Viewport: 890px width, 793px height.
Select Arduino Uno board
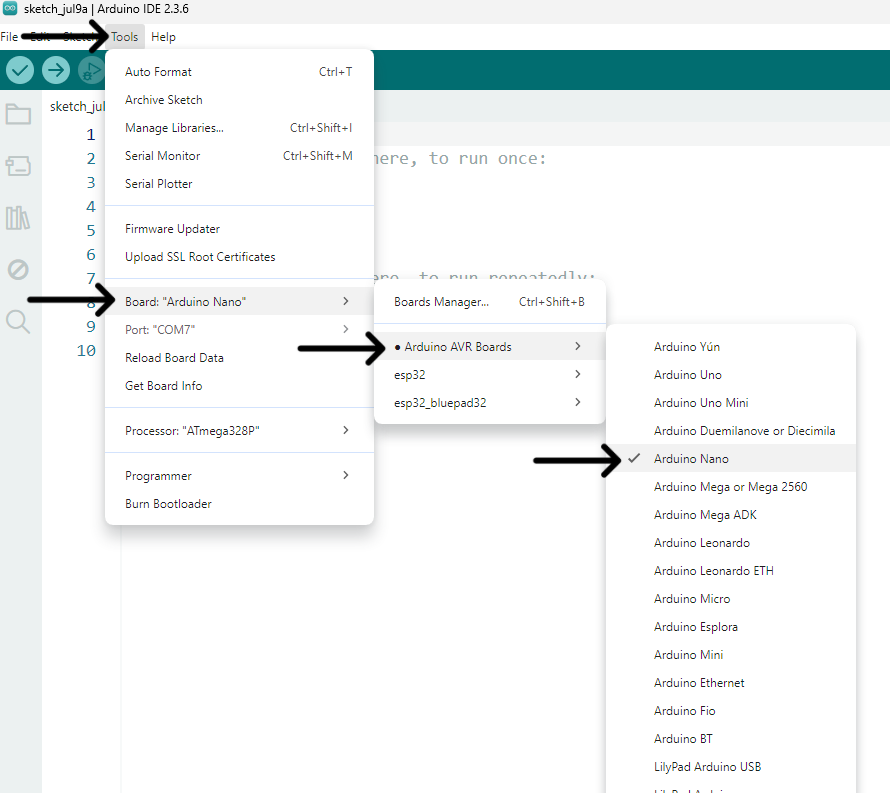pyautogui.click(x=731, y=375)
